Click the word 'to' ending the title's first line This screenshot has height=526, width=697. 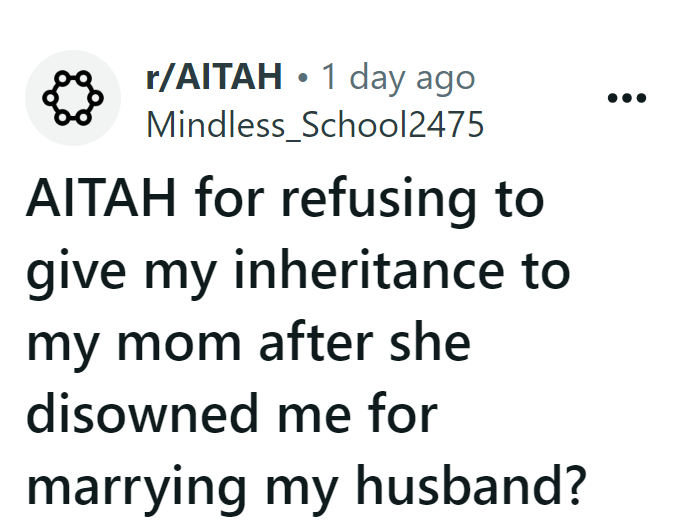pyautogui.click(x=518, y=200)
